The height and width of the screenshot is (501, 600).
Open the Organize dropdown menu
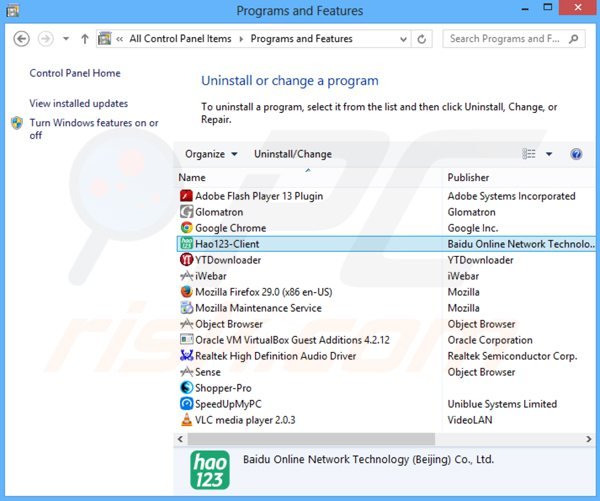[211, 154]
